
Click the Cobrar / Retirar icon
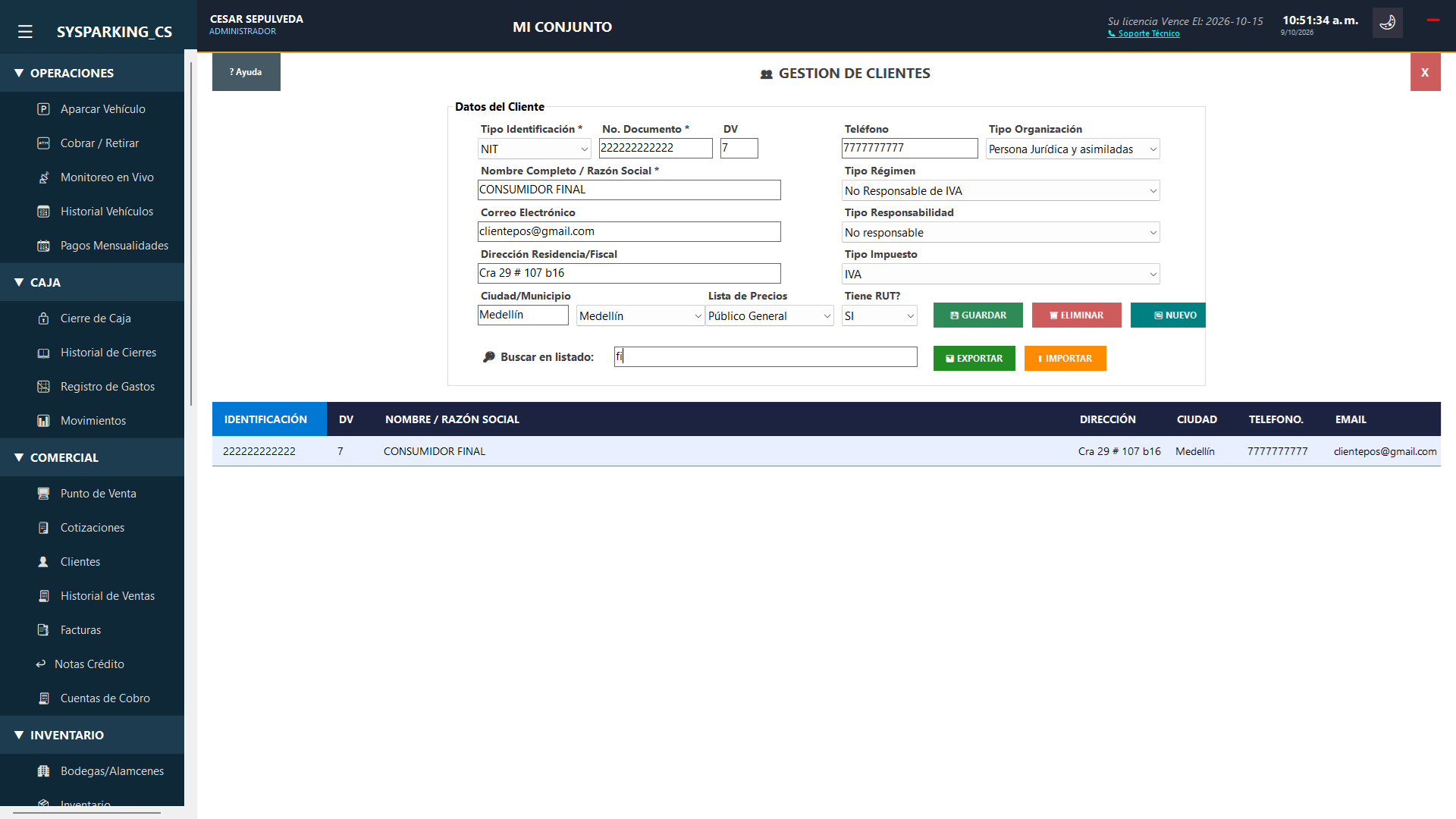coord(43,143)
